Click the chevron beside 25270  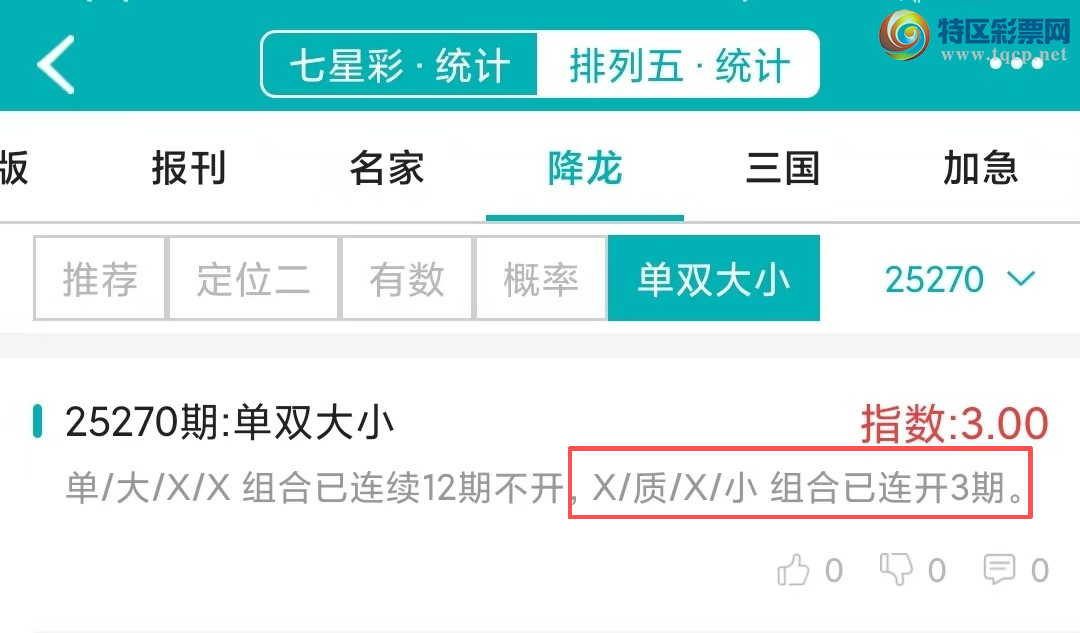click(1021, 278)
